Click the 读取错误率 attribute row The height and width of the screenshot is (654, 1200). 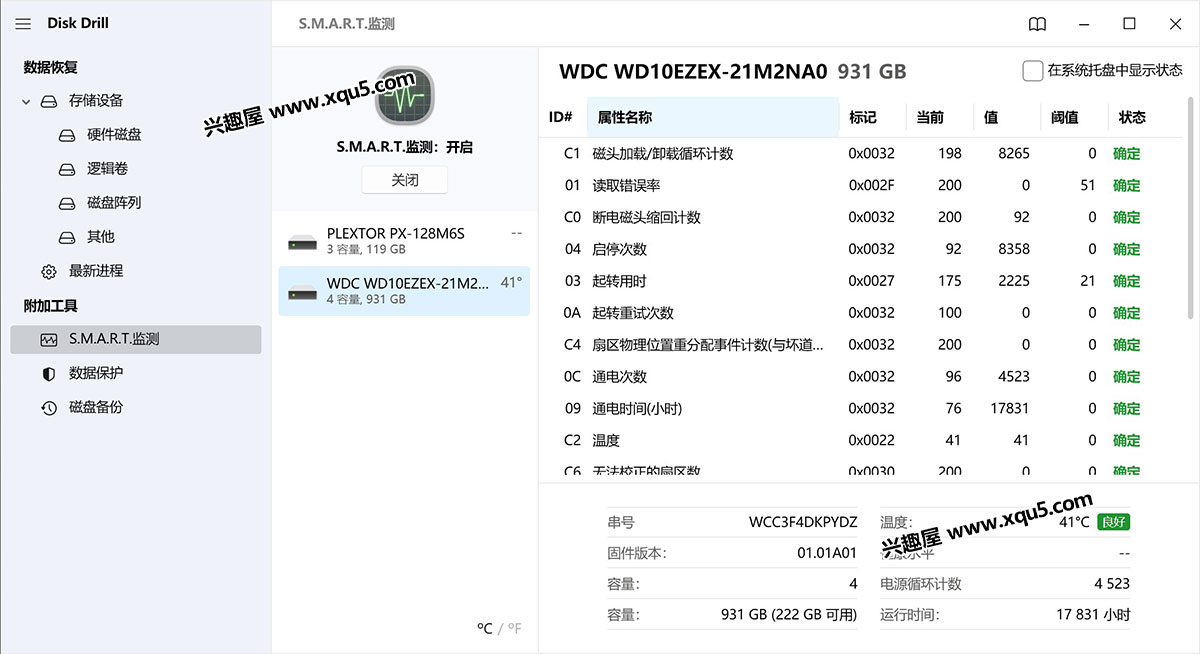click(x=860, y=186)
